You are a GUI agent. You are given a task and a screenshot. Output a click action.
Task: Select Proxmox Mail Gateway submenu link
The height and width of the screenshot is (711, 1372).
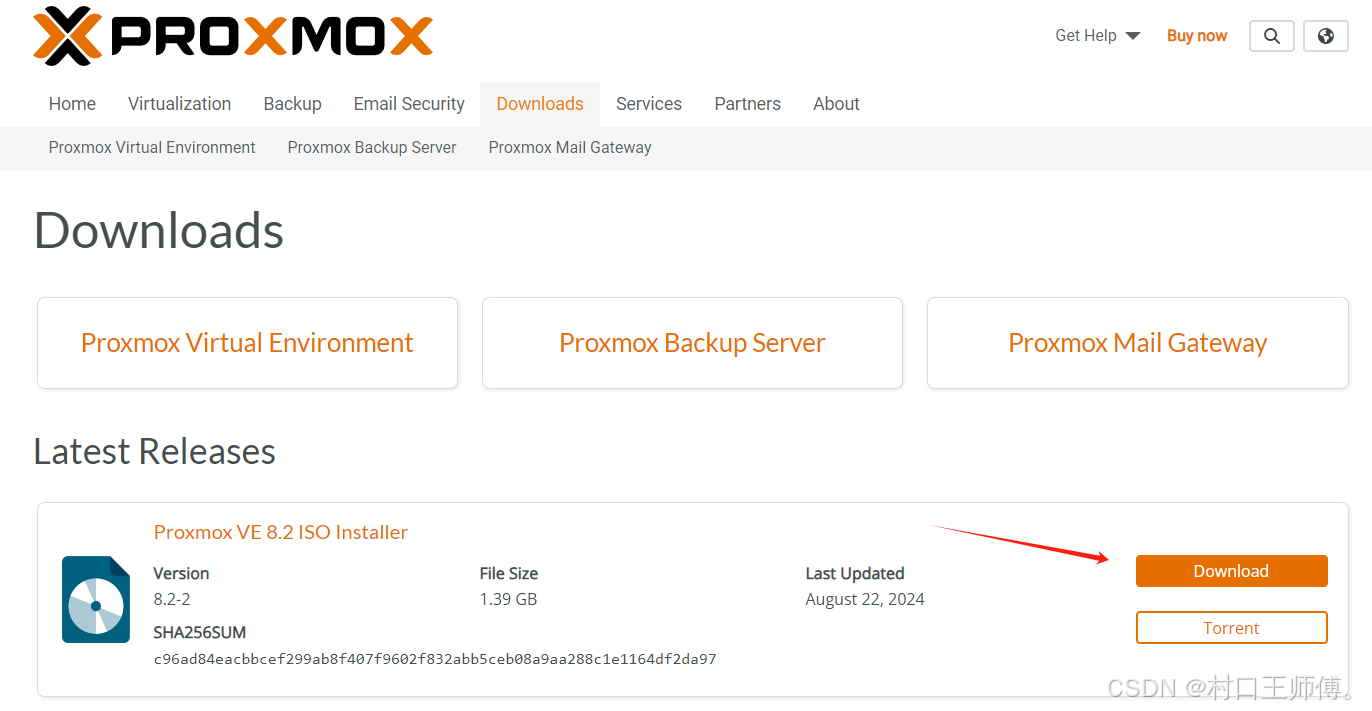[x=570, y=148]
